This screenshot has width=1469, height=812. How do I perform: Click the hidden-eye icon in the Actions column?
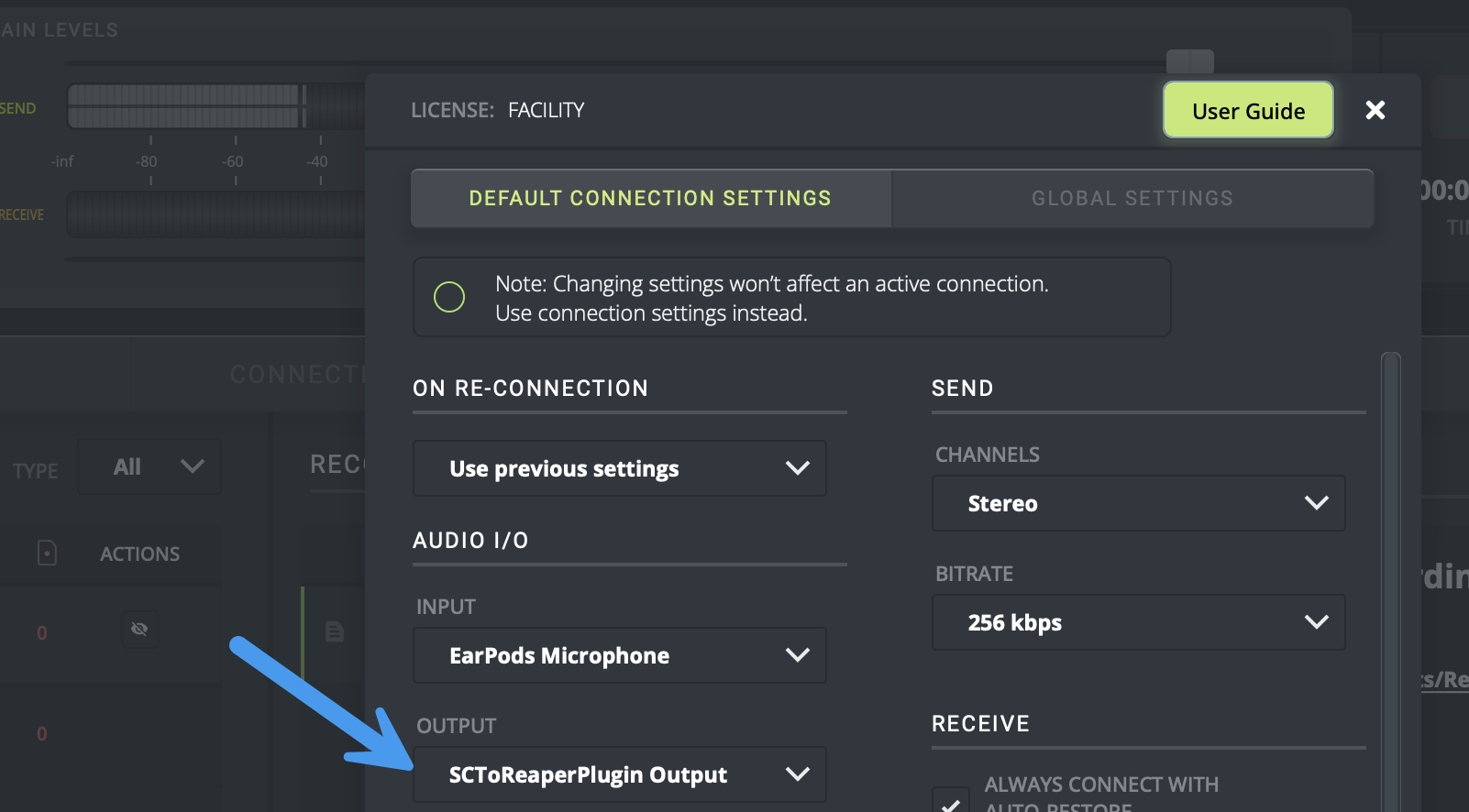tap(139, 630)
